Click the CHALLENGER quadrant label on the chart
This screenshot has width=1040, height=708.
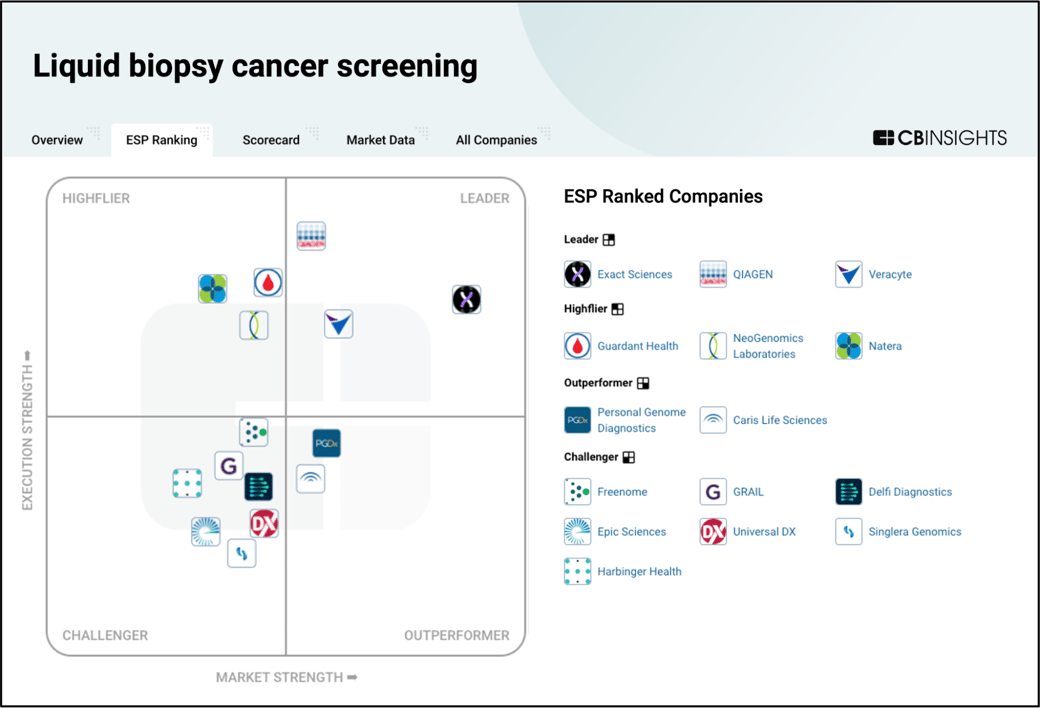105,635
